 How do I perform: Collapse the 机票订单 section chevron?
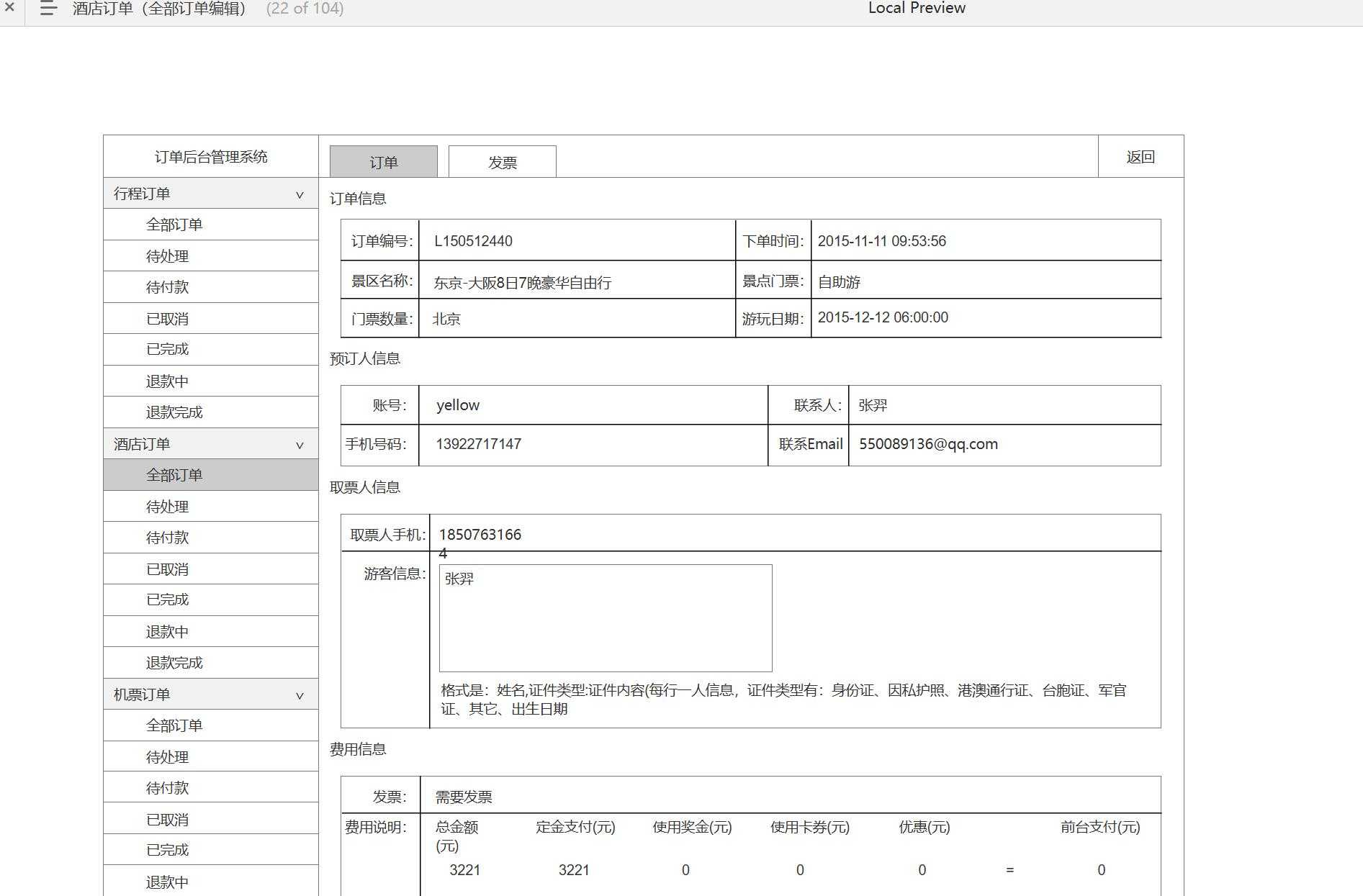[300, 694]
